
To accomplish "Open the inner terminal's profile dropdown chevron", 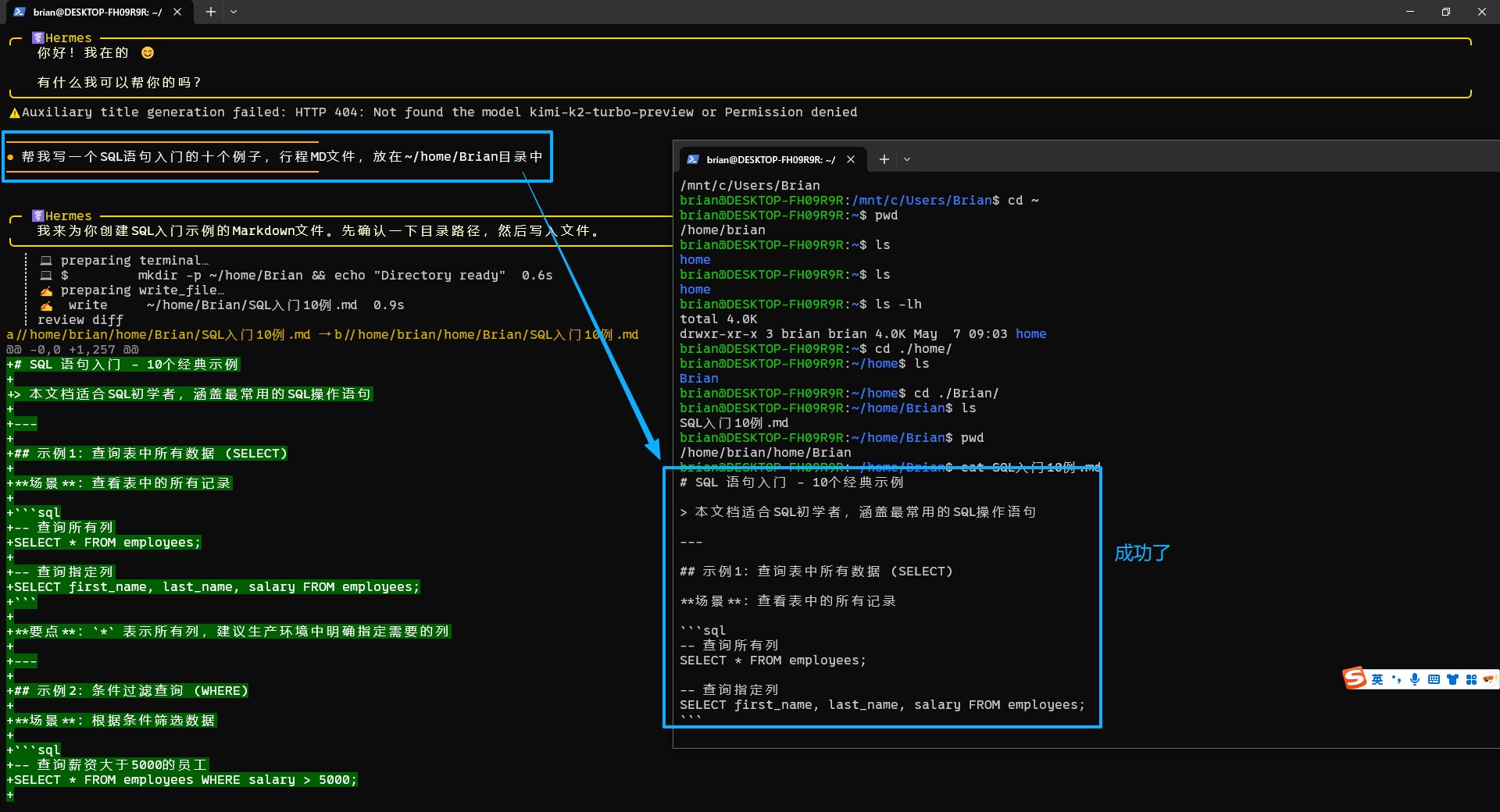I will (907, 159).
